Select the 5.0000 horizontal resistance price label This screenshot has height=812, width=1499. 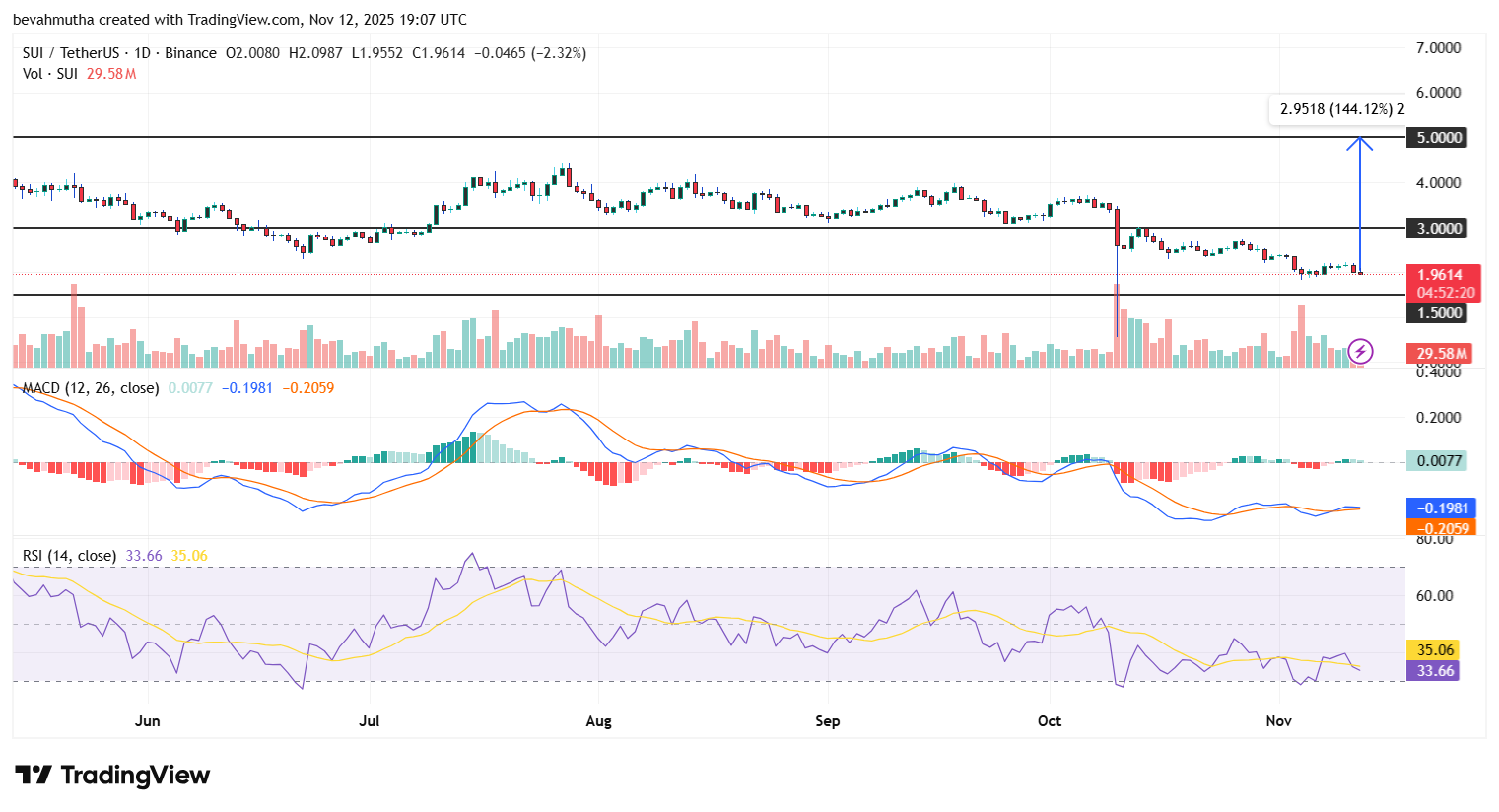tap(1437, 137)
